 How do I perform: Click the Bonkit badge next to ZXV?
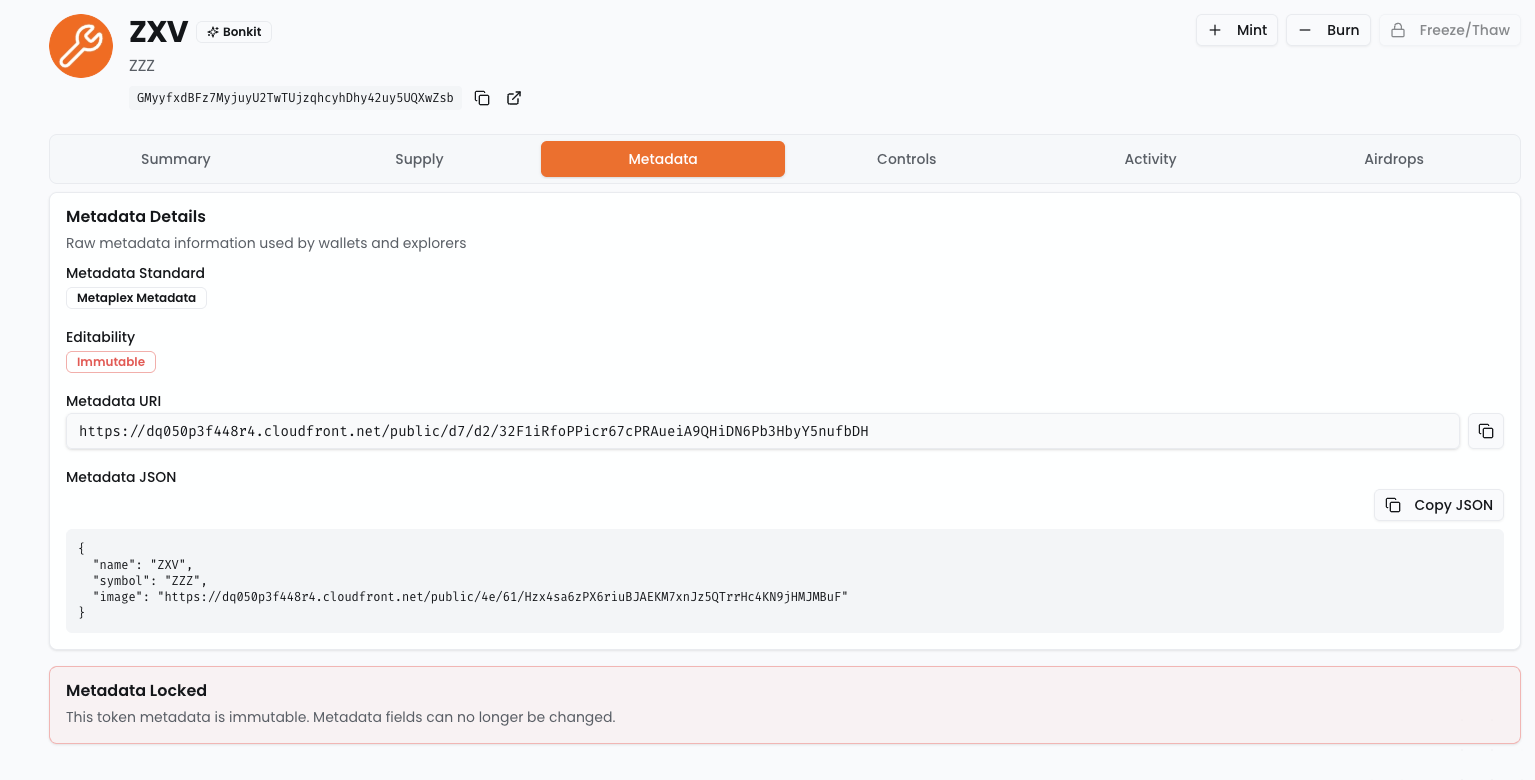click(234, 32)
